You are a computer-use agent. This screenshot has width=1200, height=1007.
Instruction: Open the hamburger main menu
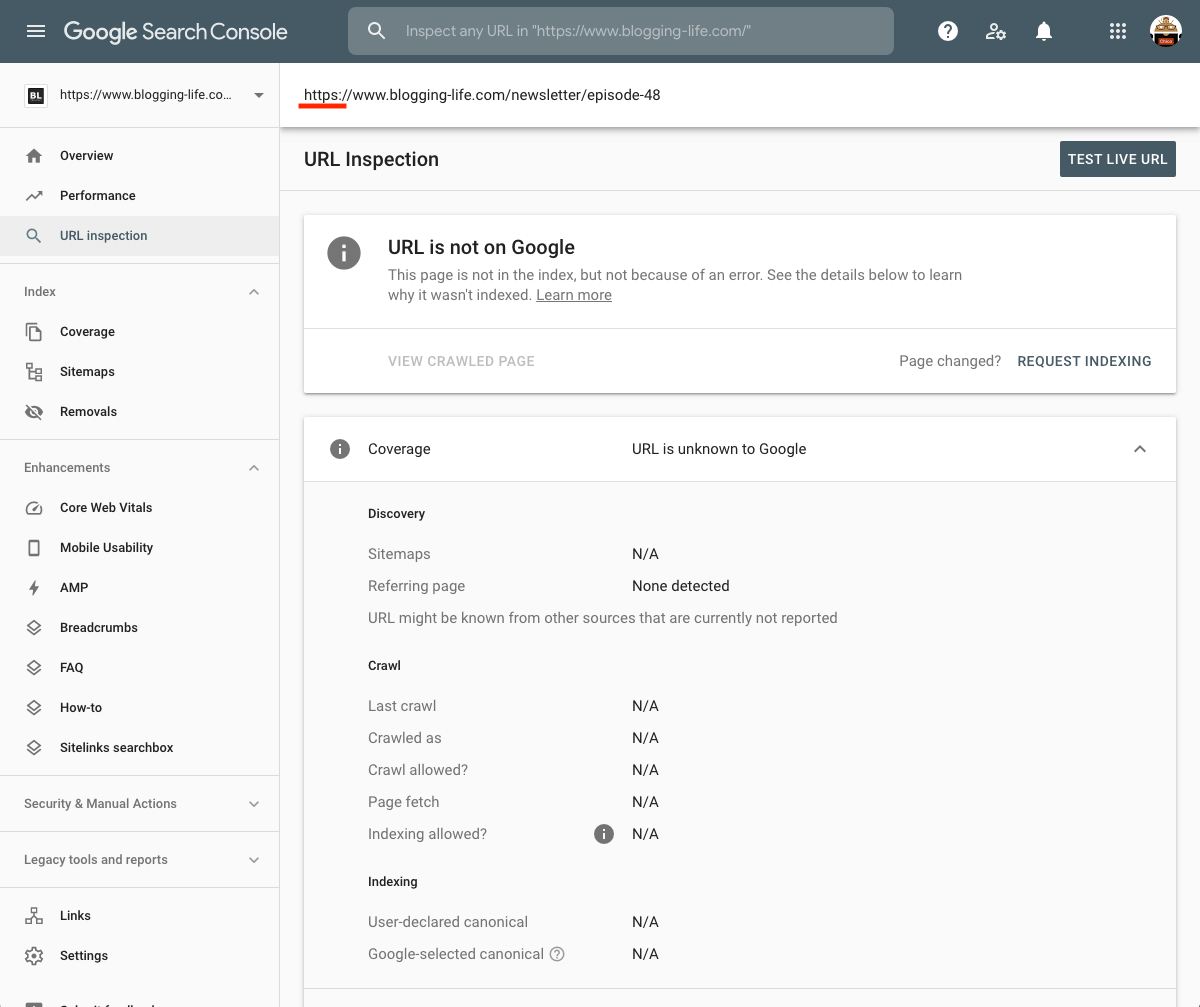pyautogui.click(x=36, y=31)
